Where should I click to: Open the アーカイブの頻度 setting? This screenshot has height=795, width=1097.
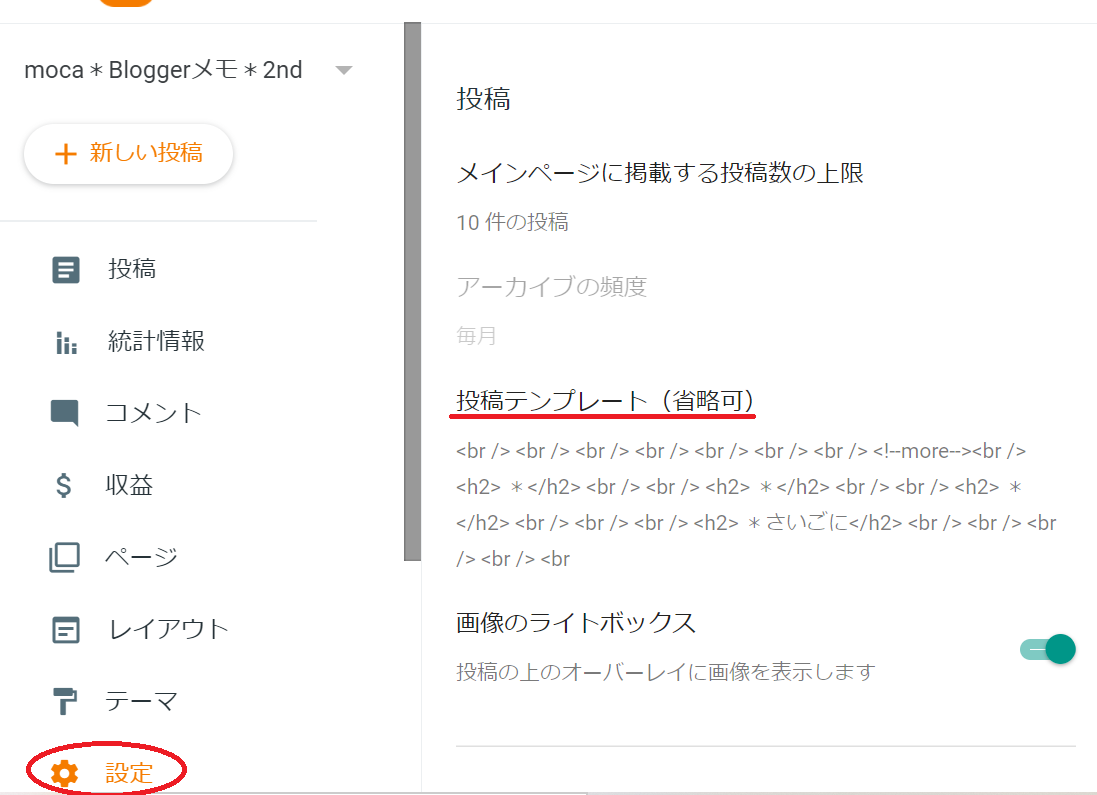pos(551,287)
